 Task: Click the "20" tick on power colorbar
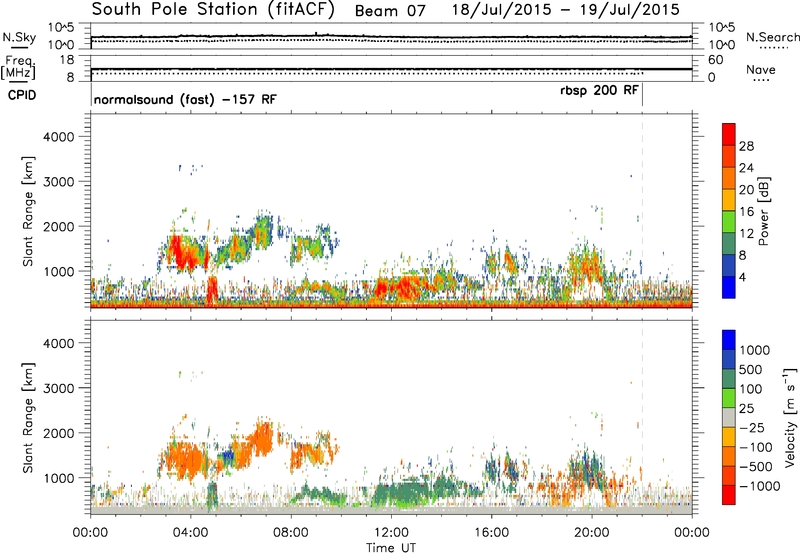pos(746,190)
